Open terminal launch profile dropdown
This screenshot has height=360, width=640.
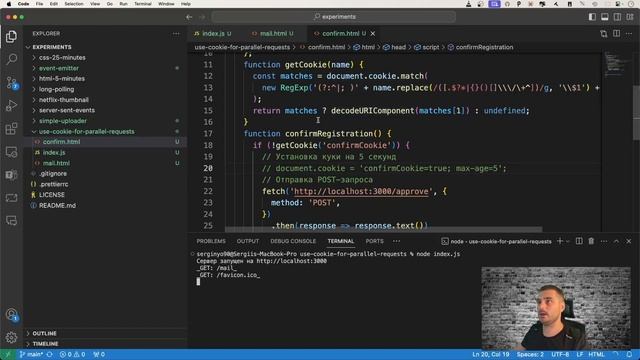(568, 241)
